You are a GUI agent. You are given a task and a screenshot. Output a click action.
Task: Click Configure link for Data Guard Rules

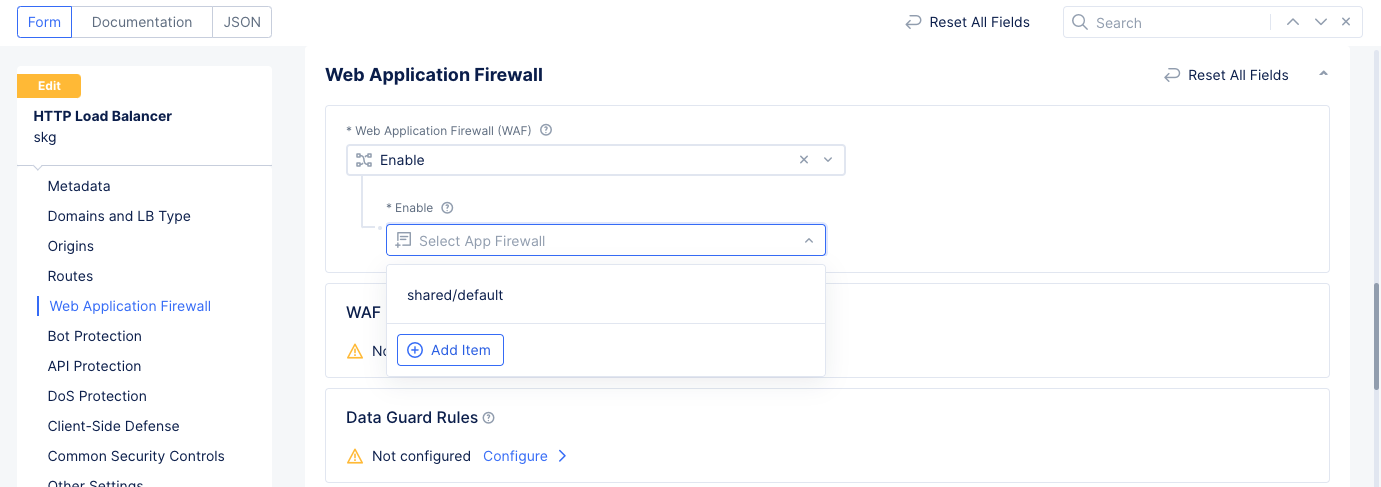pyautogui.click(x=515, y=456)
